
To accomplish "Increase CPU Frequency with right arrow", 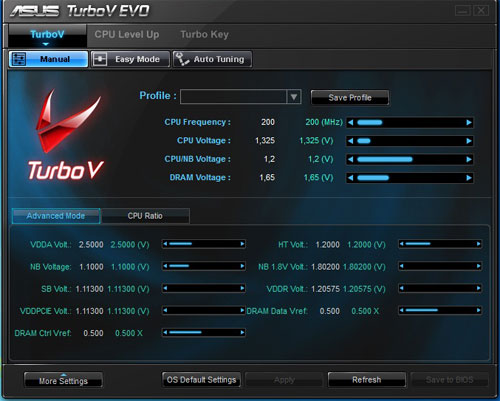I will [469, 122].
